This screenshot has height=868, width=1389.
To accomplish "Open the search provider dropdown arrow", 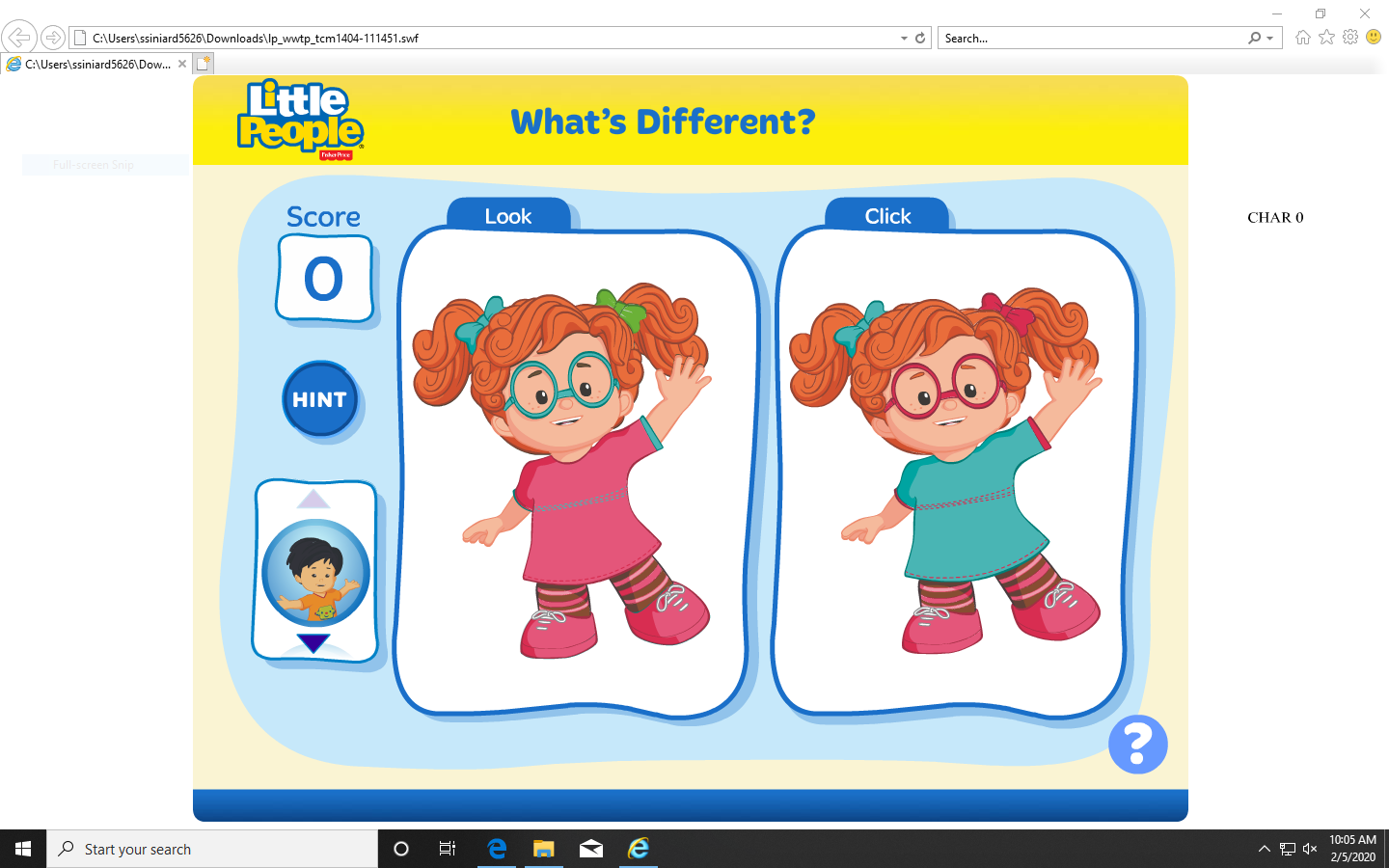I will click(1270, 39).
